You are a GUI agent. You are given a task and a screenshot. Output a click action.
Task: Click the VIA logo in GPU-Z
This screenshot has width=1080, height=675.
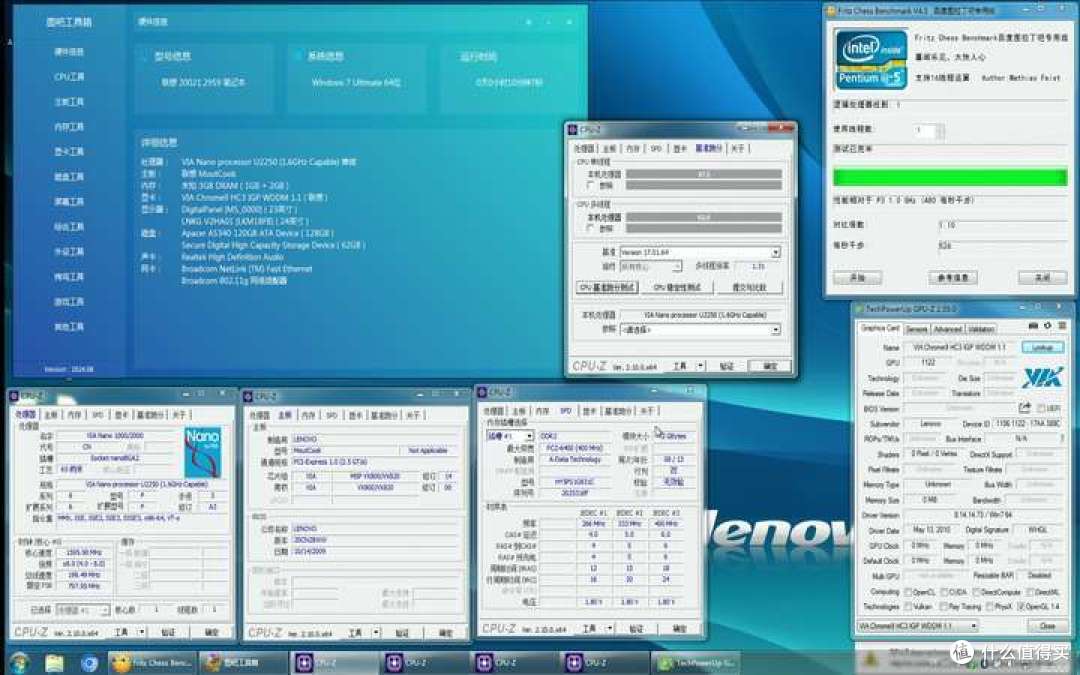pos(1043,377)
